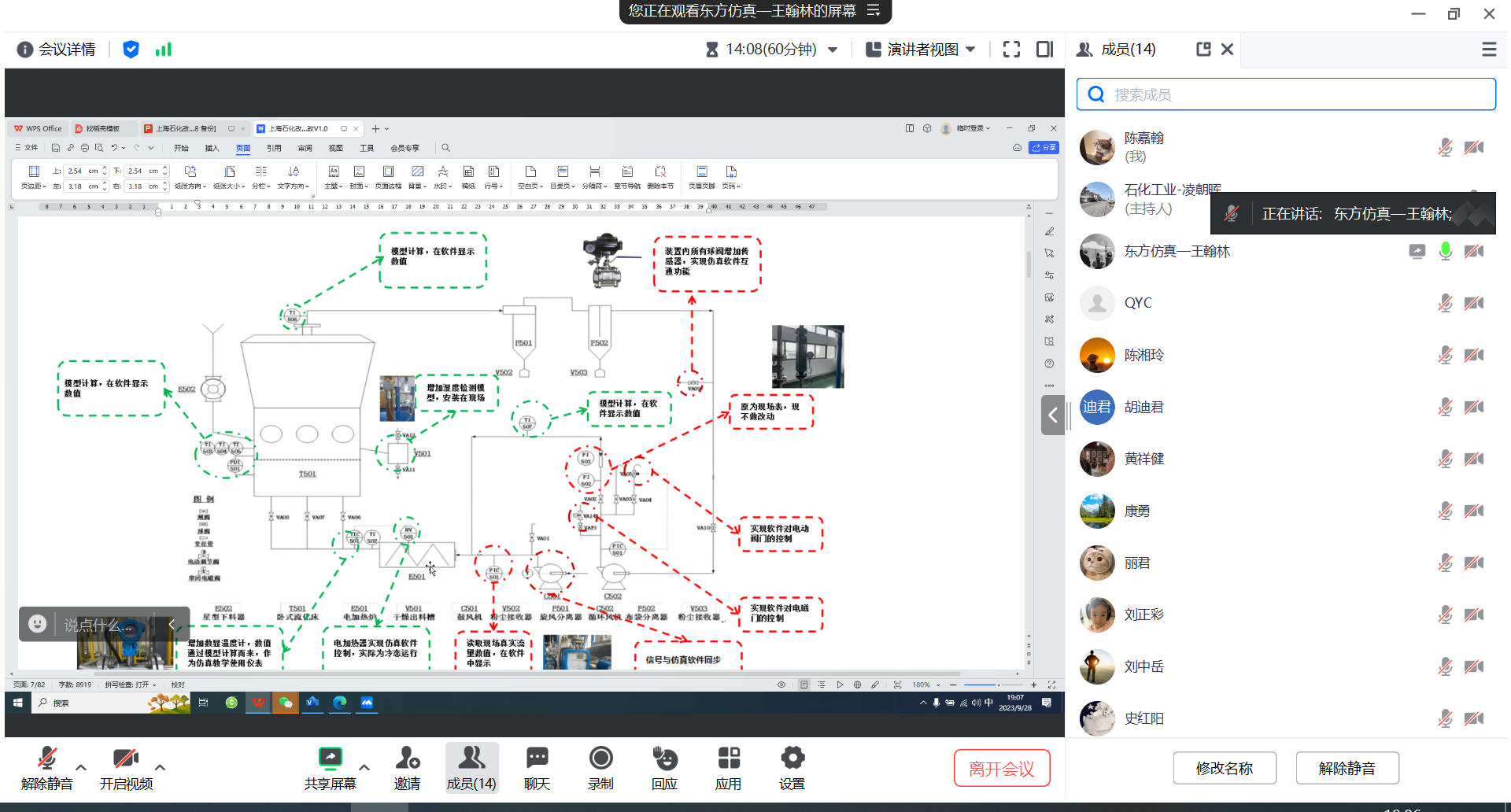Enter fullscreen mode for shared screen
Screen dimensions: 1511x812
click(1011, 50)
